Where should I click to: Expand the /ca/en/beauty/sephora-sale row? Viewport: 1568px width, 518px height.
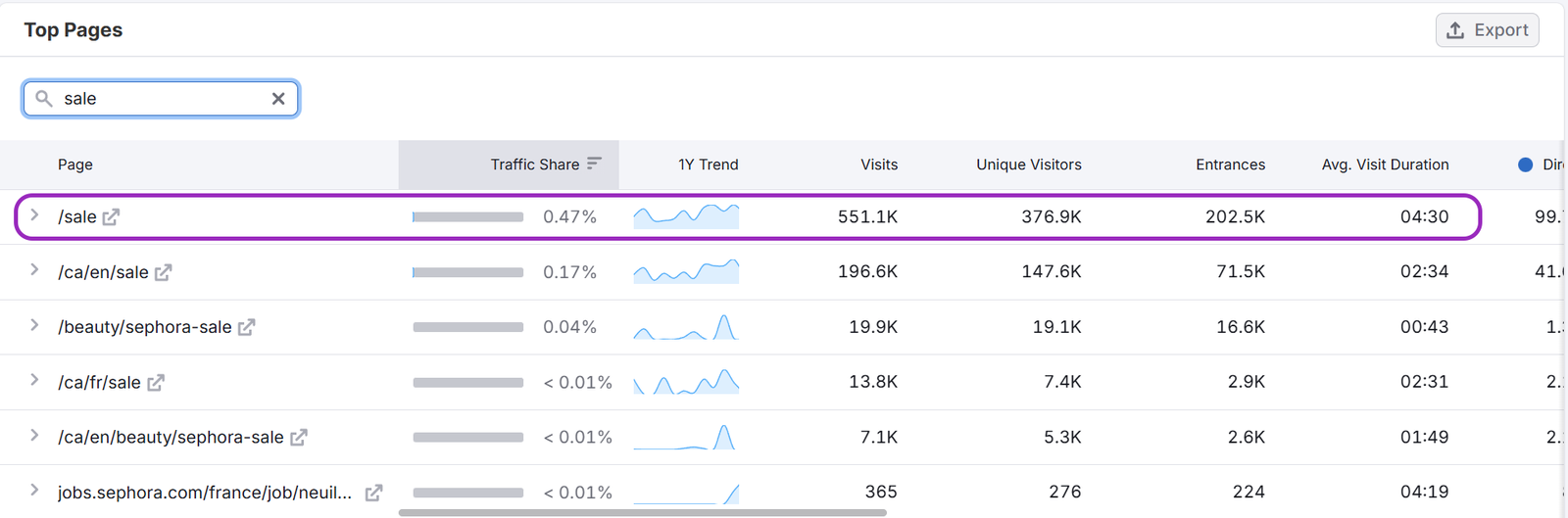34,436
